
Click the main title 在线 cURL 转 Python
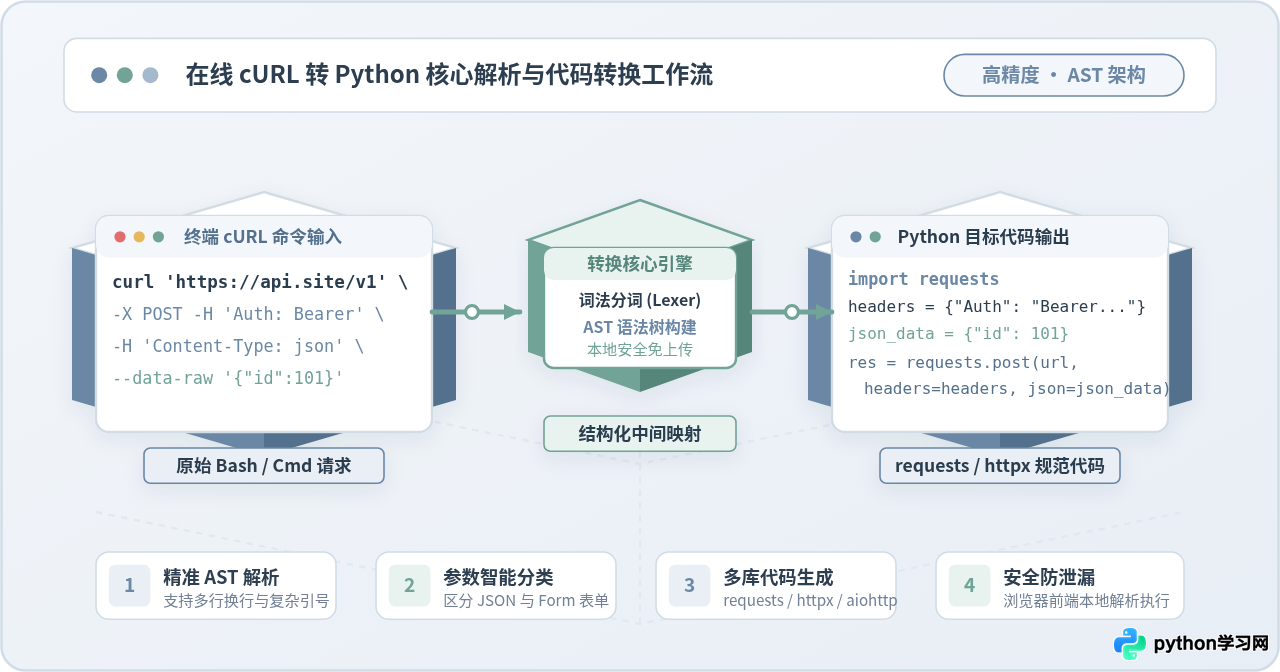[450, 75]
